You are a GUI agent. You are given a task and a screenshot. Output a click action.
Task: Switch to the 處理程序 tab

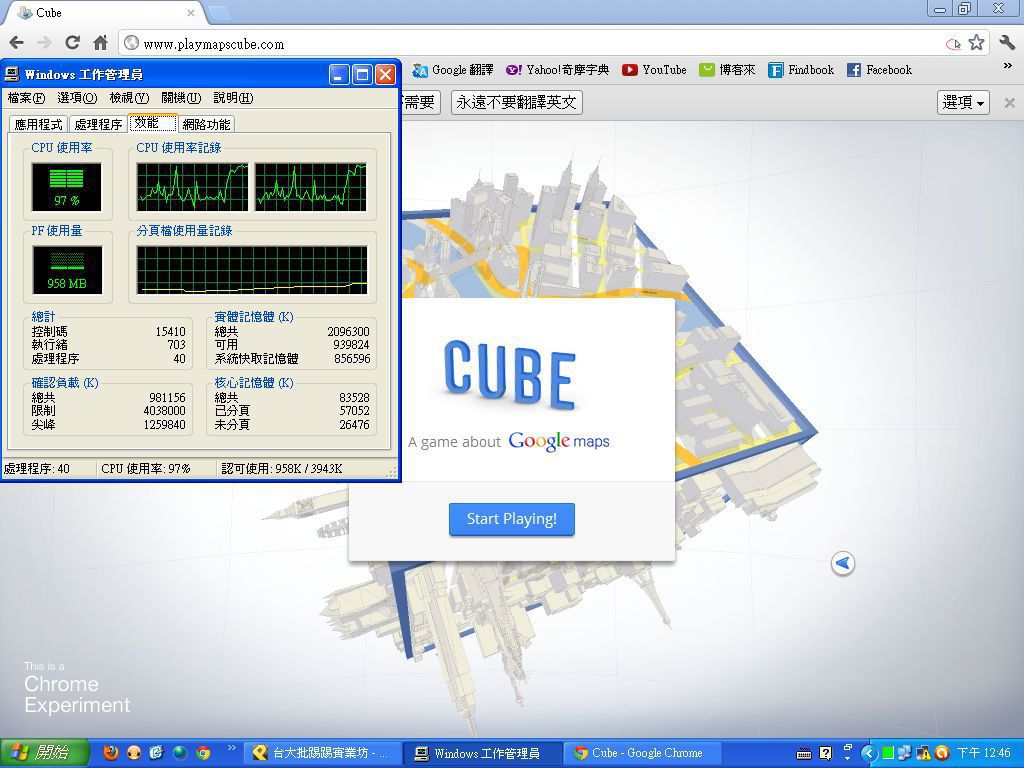(x=98, y=124)
